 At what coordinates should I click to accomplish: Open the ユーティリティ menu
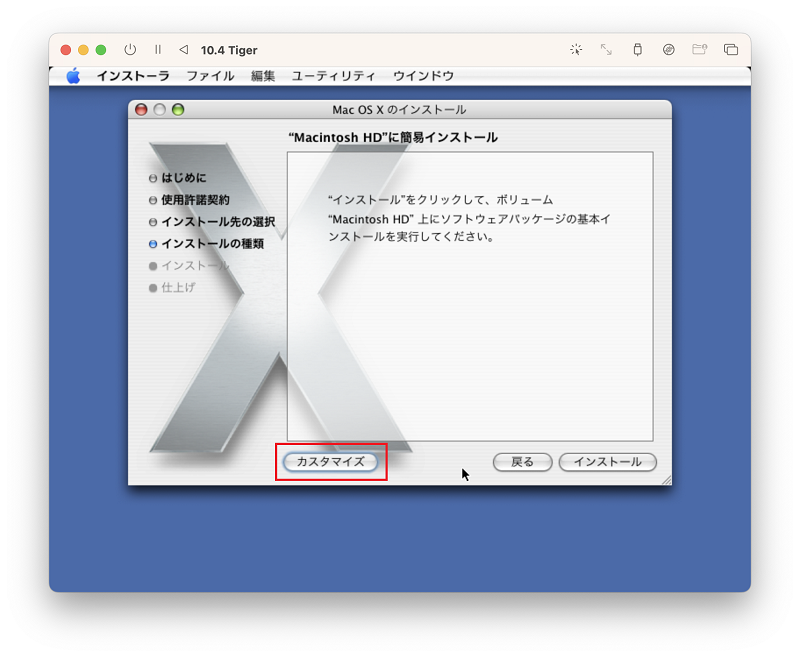tap(333, 76)
